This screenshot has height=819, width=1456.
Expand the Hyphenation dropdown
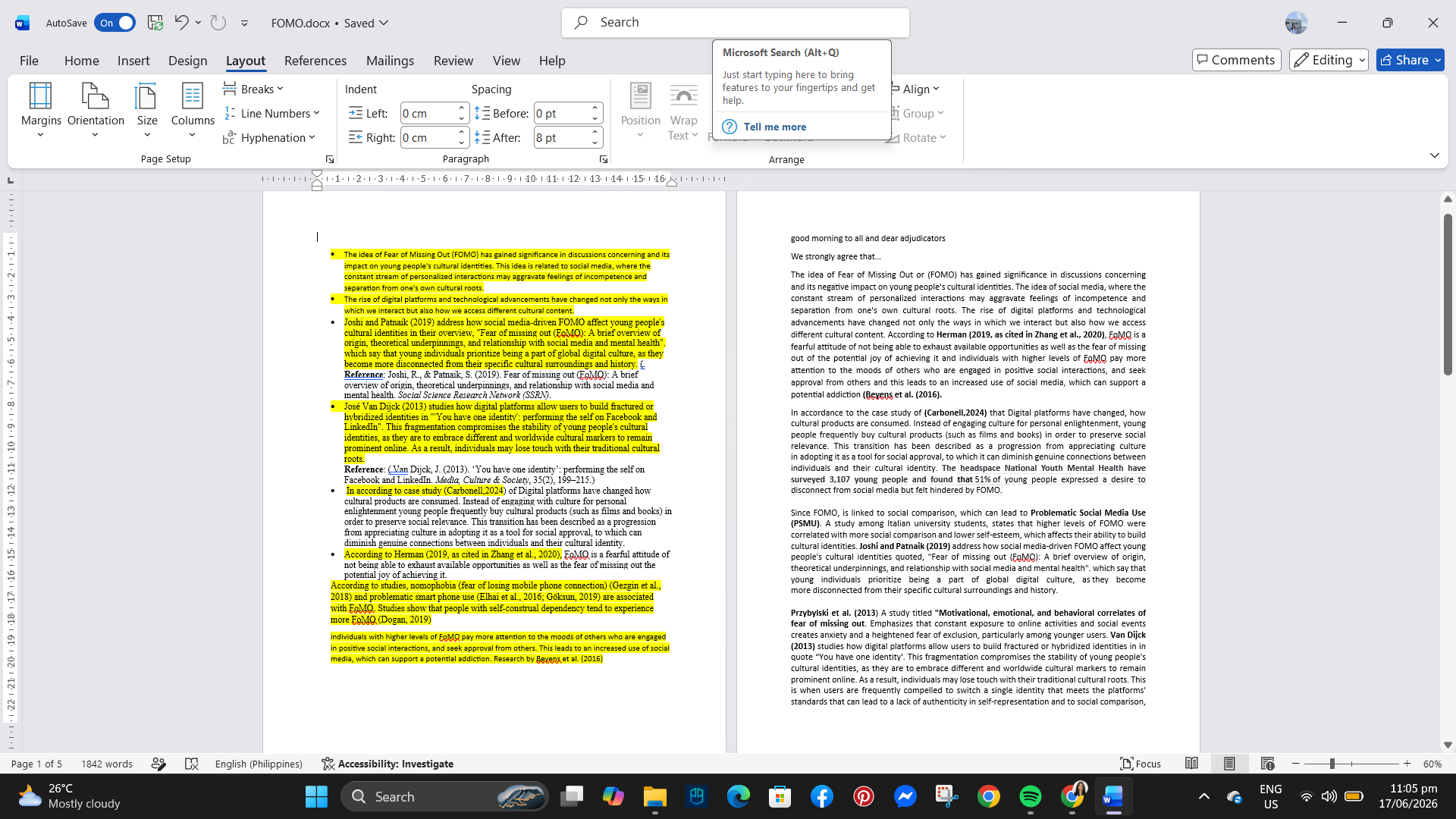point(269,138)
